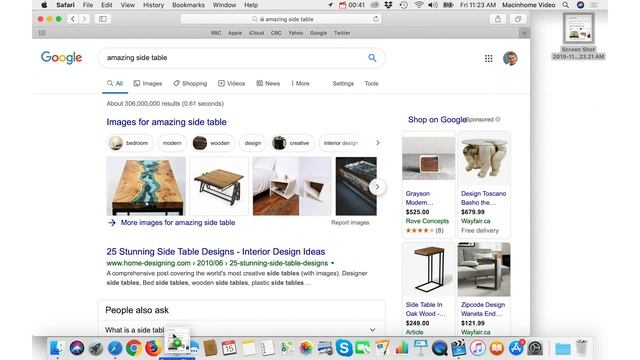Click the Google logo
This screenshot has height=360, width=640.
[61, 58]
